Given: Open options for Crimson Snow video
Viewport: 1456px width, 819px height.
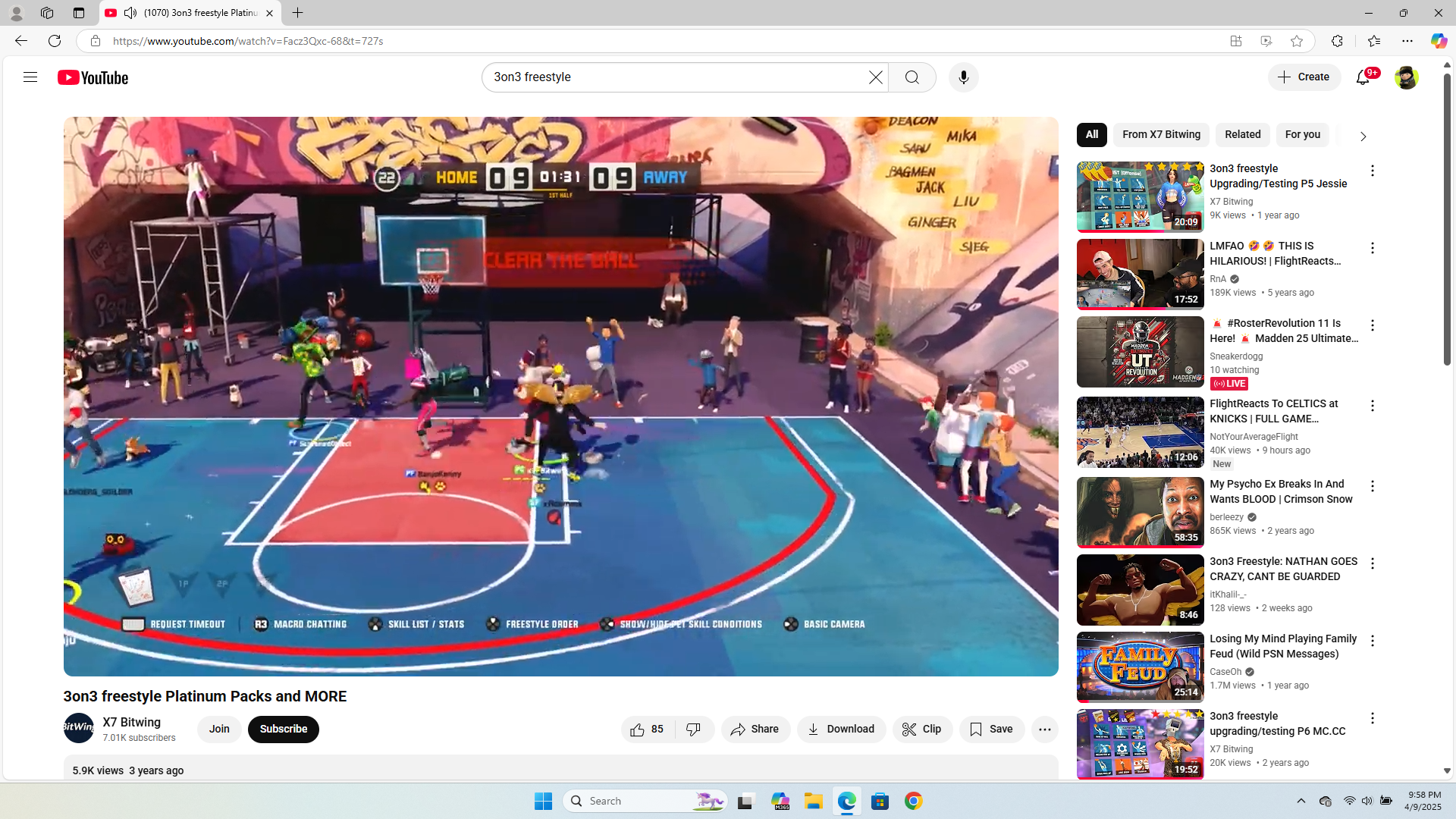Looking at the screenshot, I should coord(1373,486).
